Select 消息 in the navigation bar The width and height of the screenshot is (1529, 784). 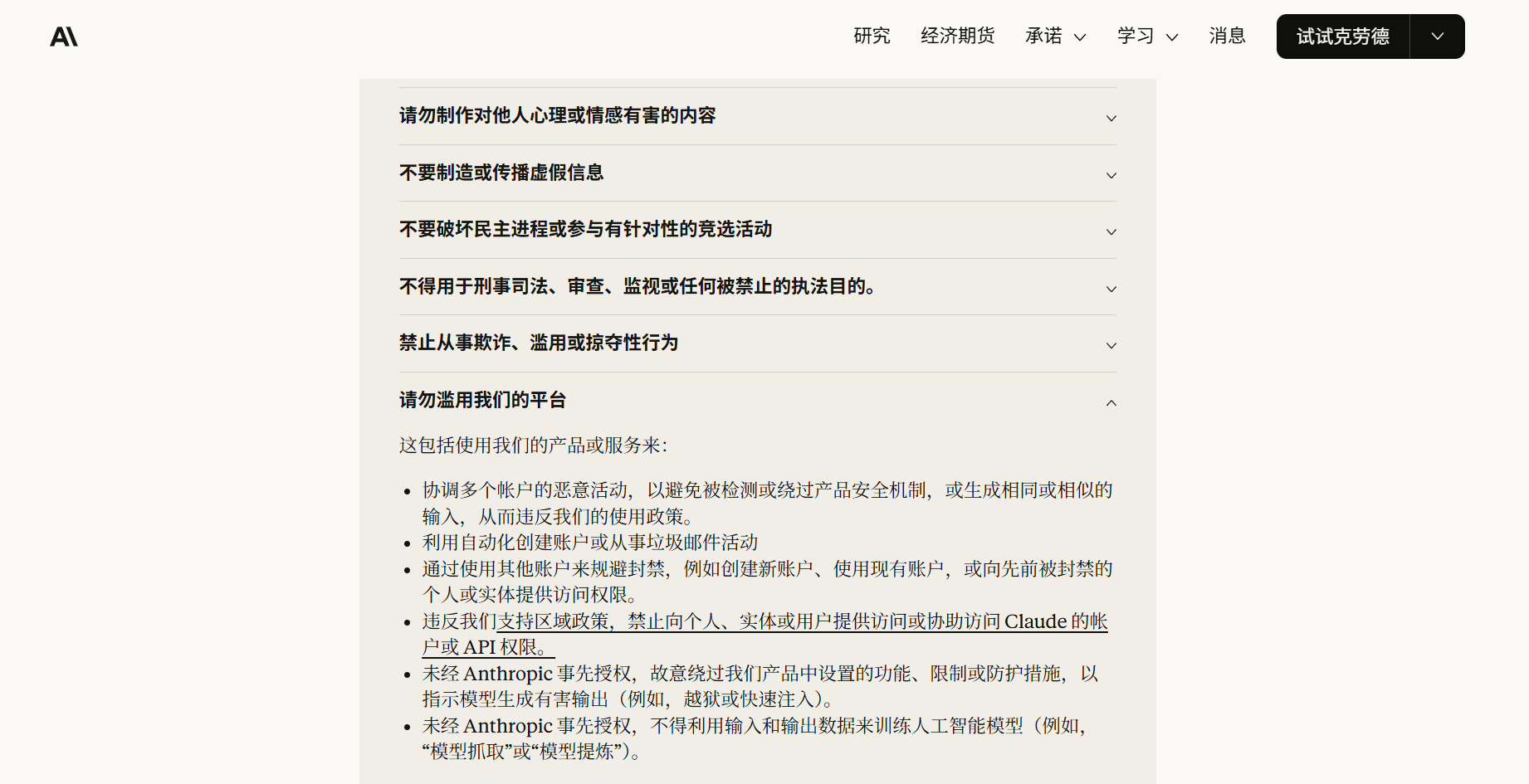click(1227, 37)
